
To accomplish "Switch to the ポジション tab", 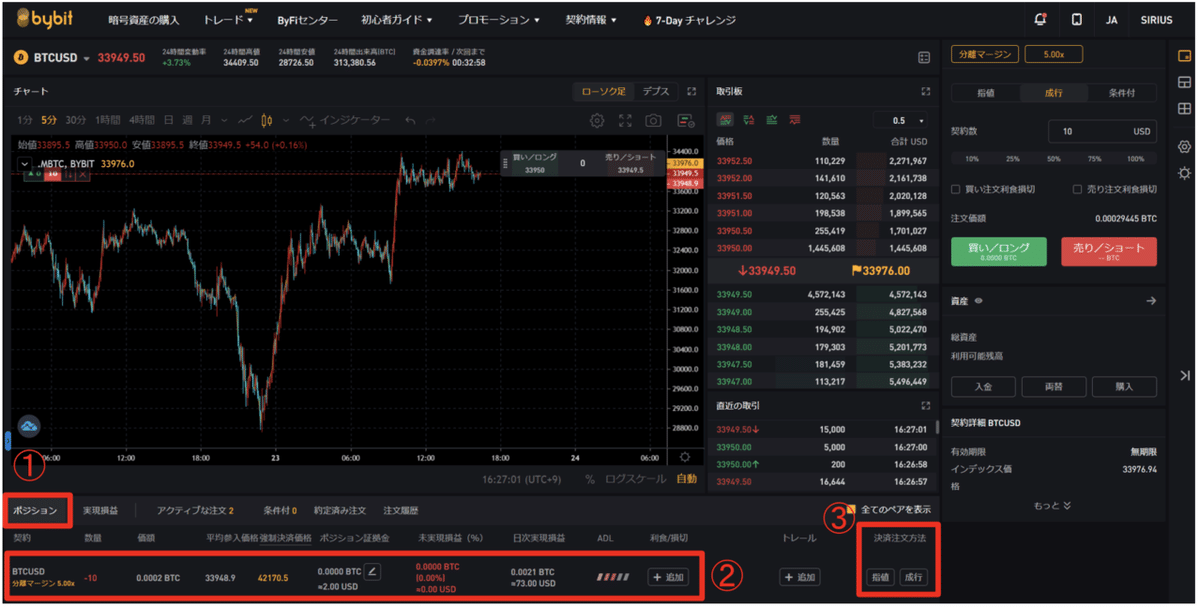I will tap(35, 510).
